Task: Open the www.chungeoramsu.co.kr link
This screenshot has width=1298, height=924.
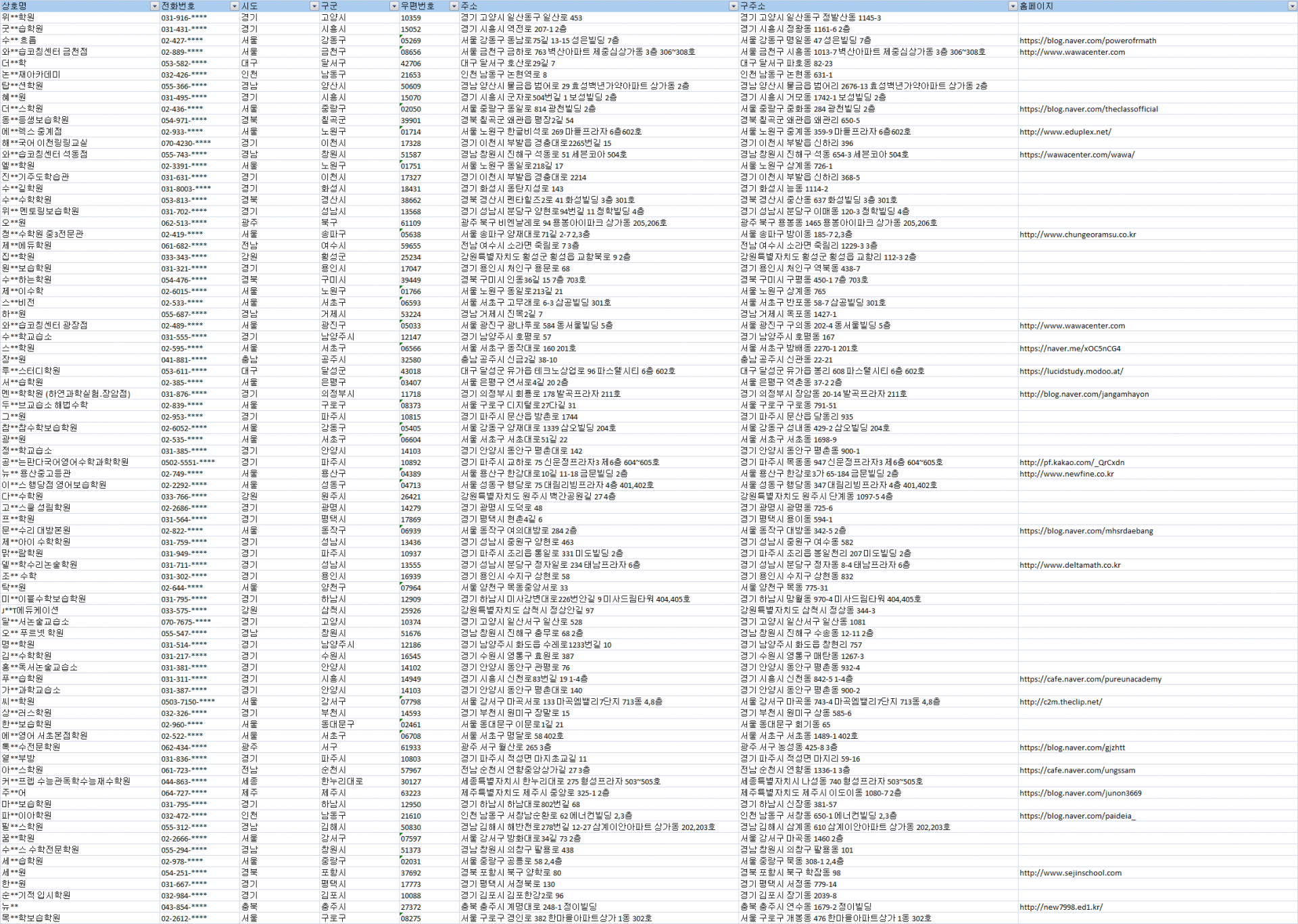Action: [1077, 235]
